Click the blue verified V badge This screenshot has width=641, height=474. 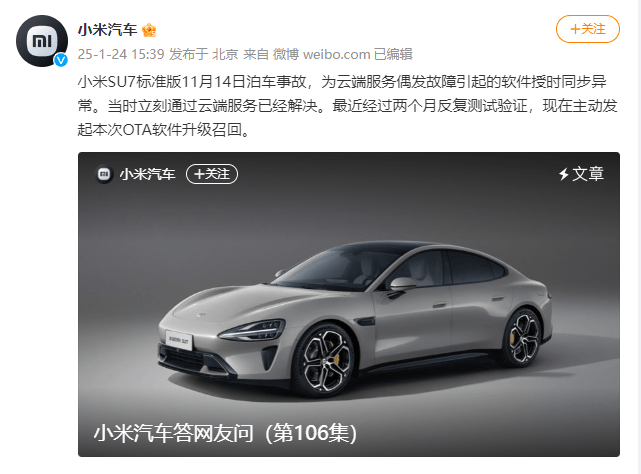click(x=61, y=60)
